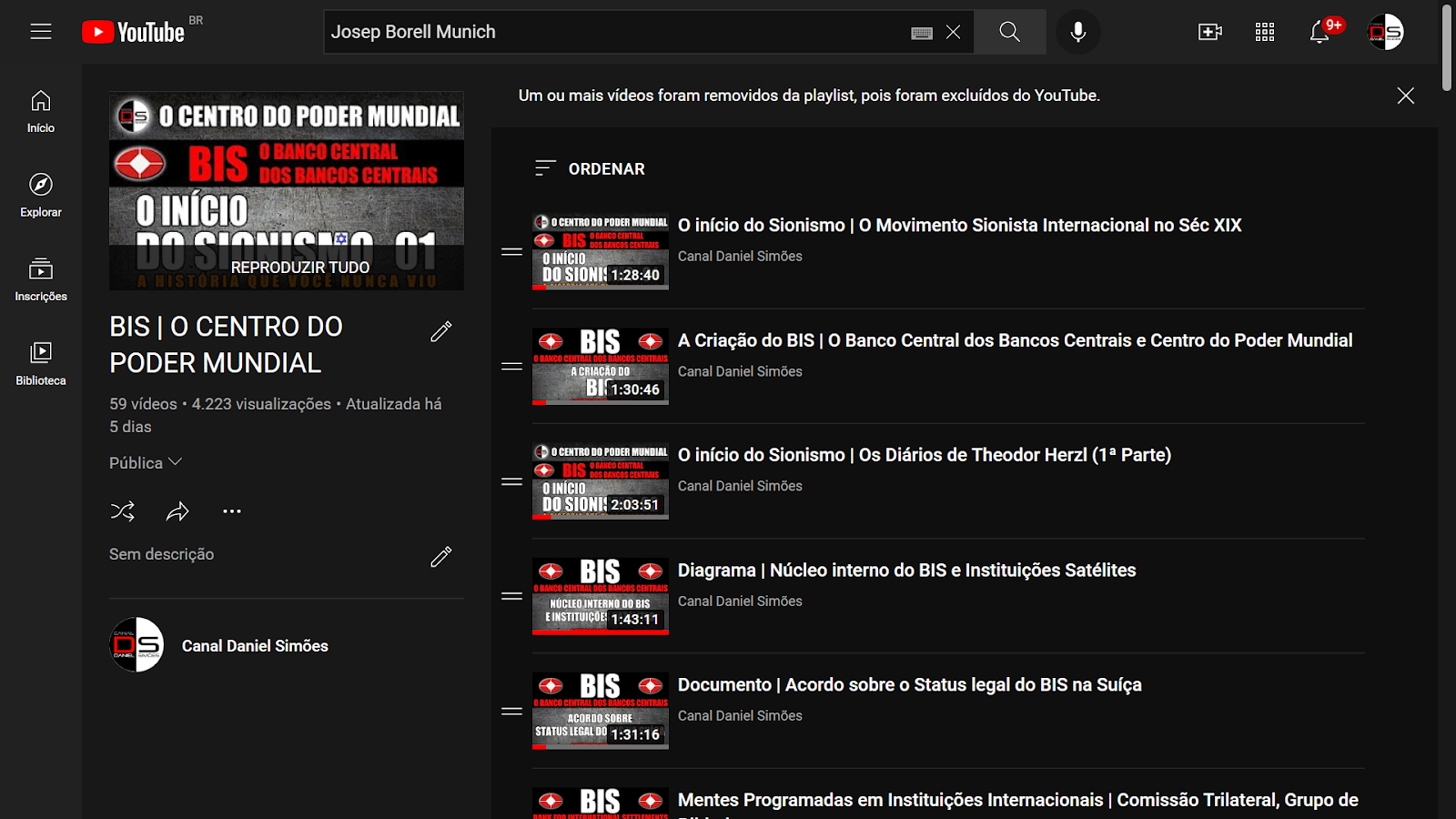Grab the reorder handle for Movimento Sionista video
1456x819 pixels.
(x=511, y=251)
